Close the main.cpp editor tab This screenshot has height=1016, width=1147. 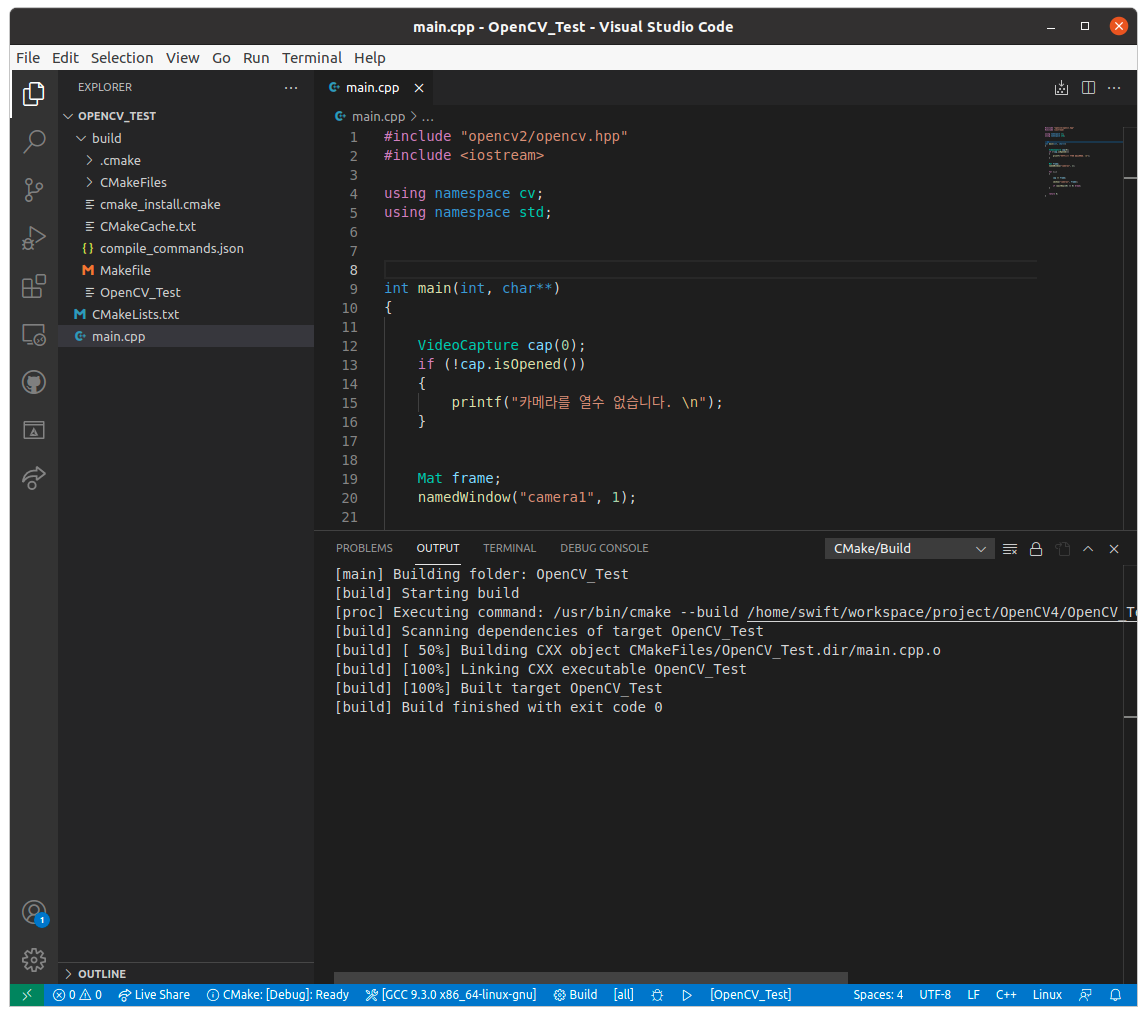(x=419, y=88)
